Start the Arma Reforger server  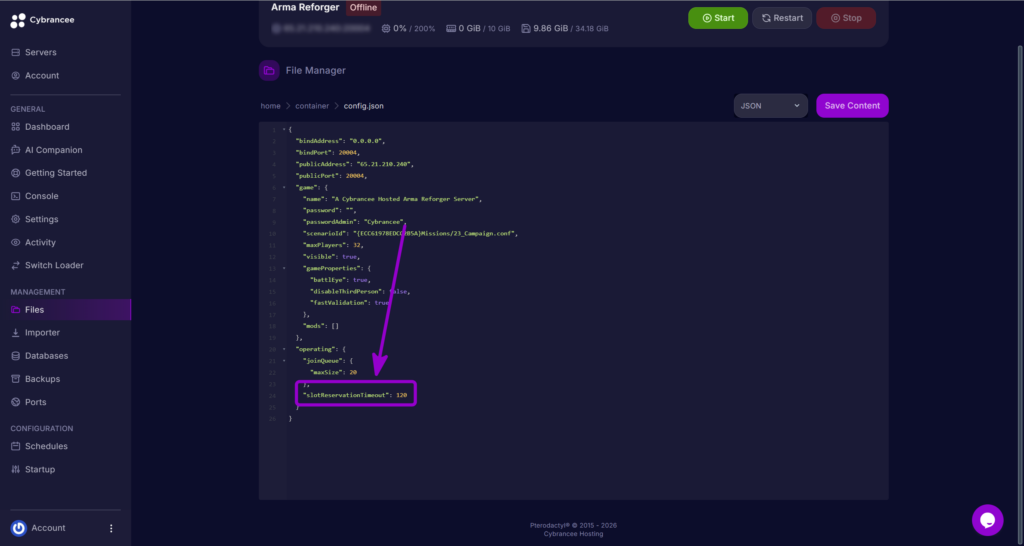718,18
